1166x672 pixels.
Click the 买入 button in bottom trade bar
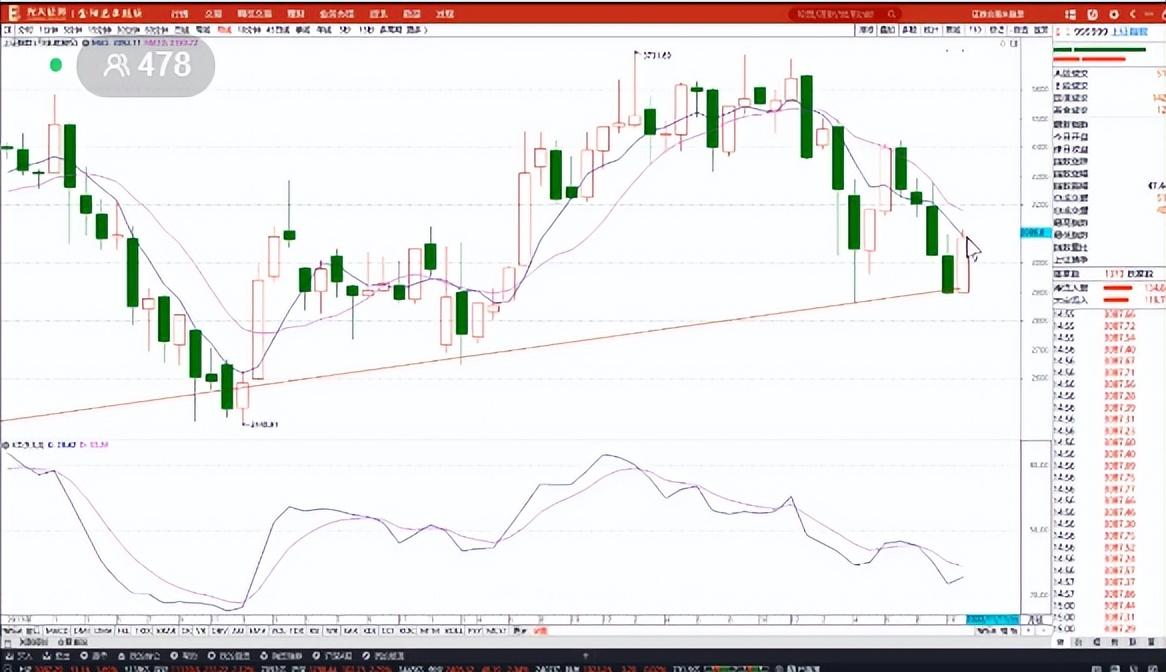tap(20, 656)
